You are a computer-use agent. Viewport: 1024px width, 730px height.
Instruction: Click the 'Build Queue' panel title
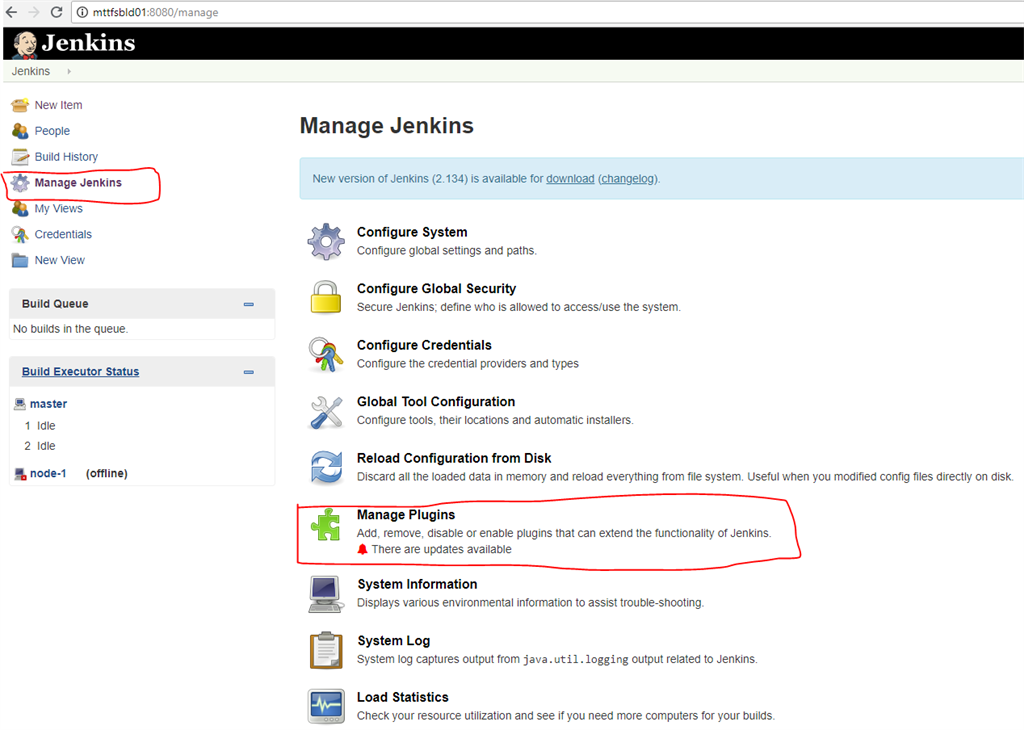[x=55, y=304]
